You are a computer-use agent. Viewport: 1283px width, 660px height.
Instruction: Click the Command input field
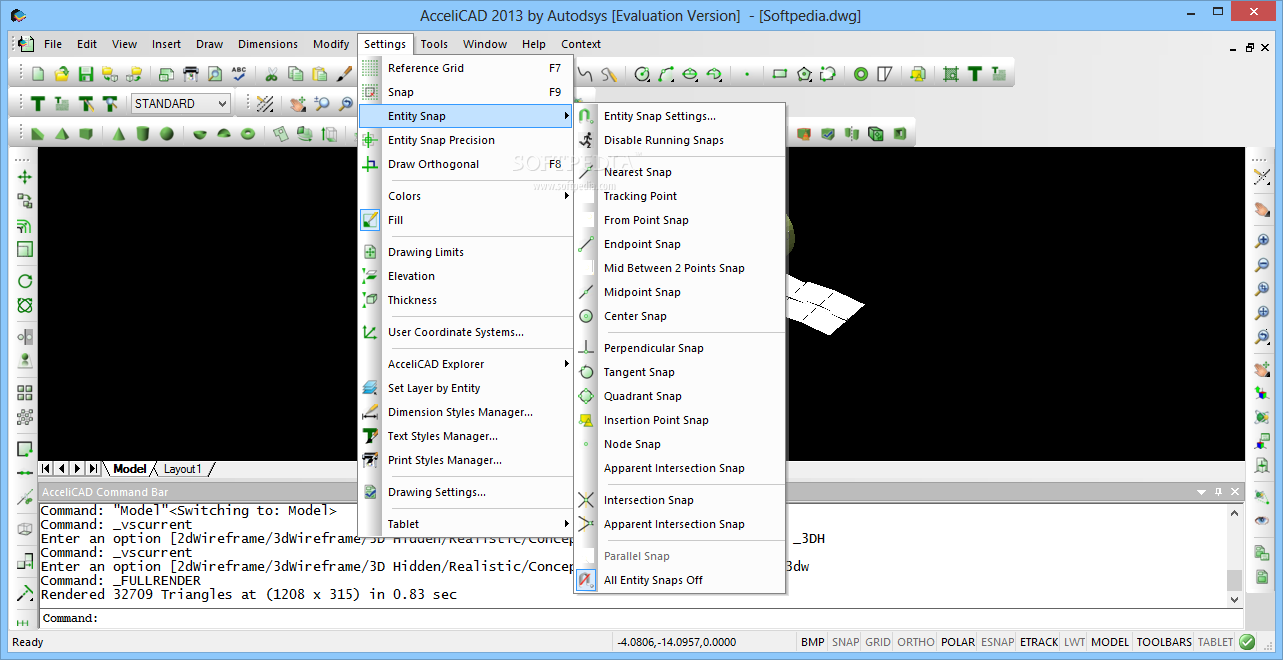pyautogui.click(x=640, y=618)
